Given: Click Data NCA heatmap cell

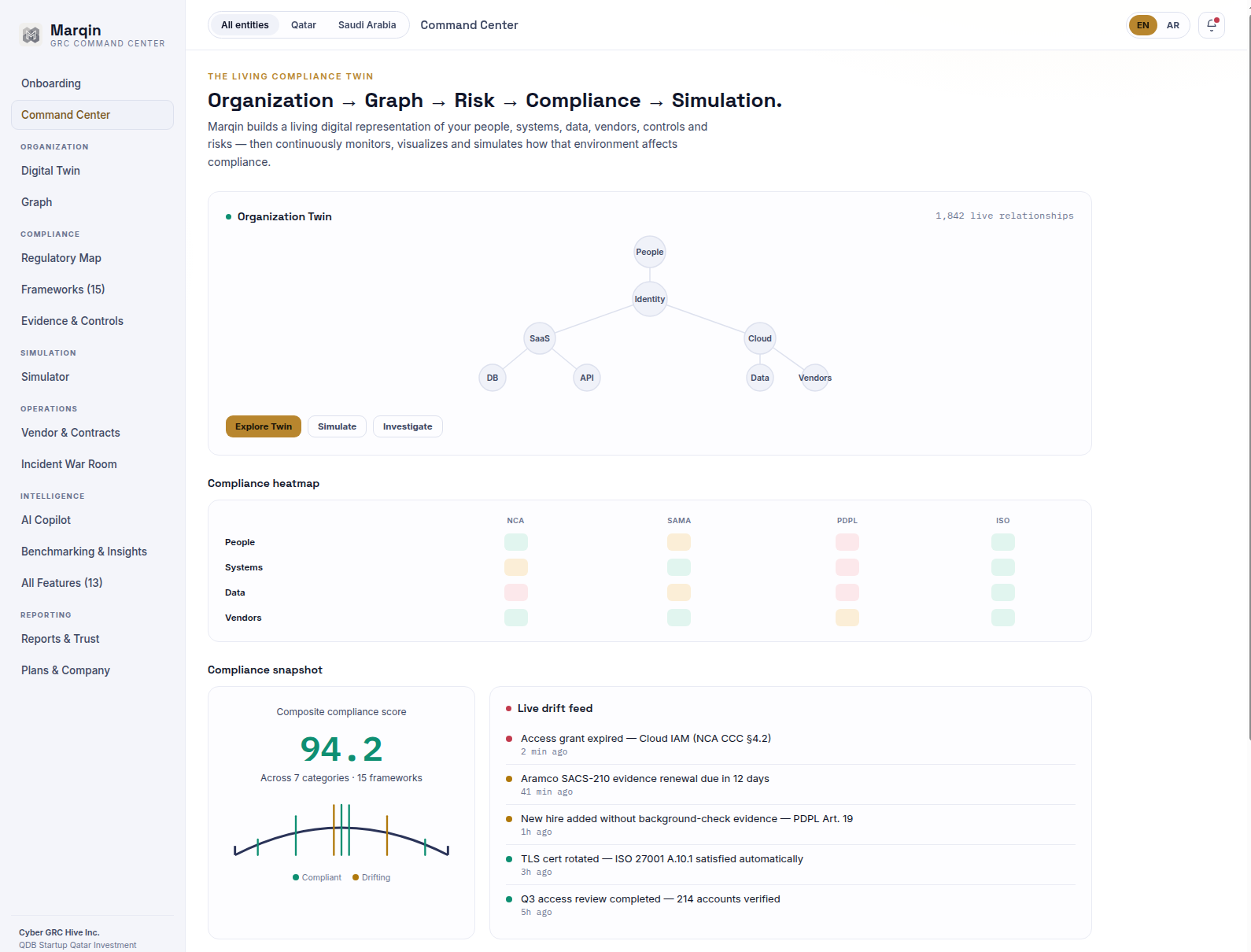Looking at the screenshot, I should [x=516, y=592].
